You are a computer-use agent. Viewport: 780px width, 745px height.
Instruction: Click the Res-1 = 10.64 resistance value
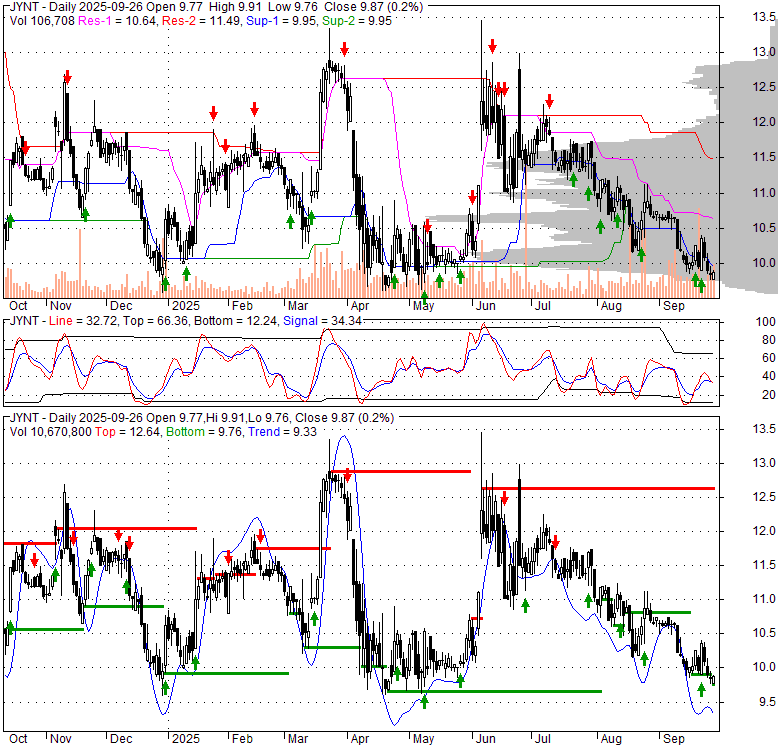coord(117,21)
